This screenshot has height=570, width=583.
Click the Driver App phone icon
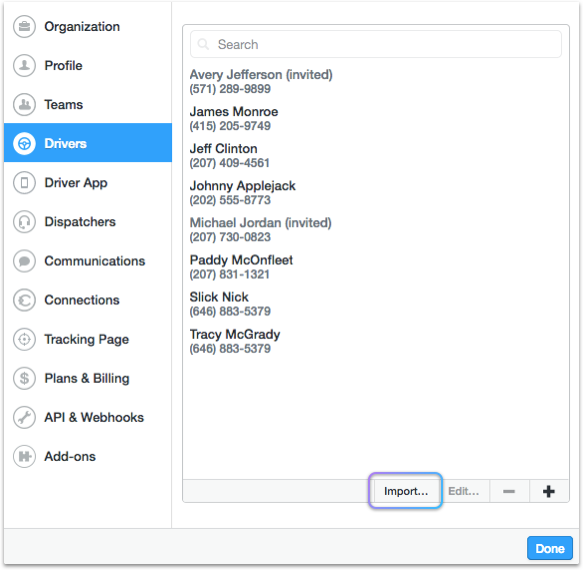pos(24,183)
